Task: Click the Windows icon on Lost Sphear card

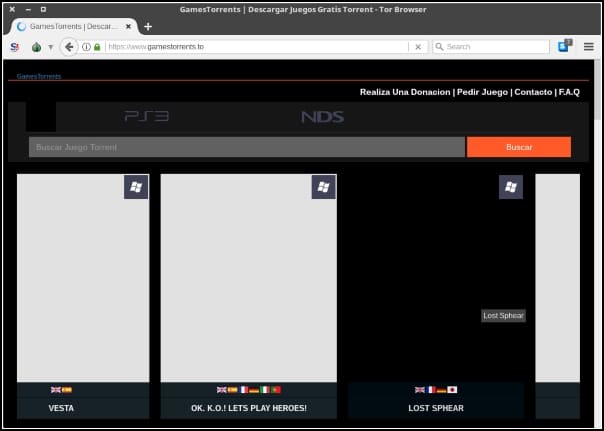Action: (511, 187)
